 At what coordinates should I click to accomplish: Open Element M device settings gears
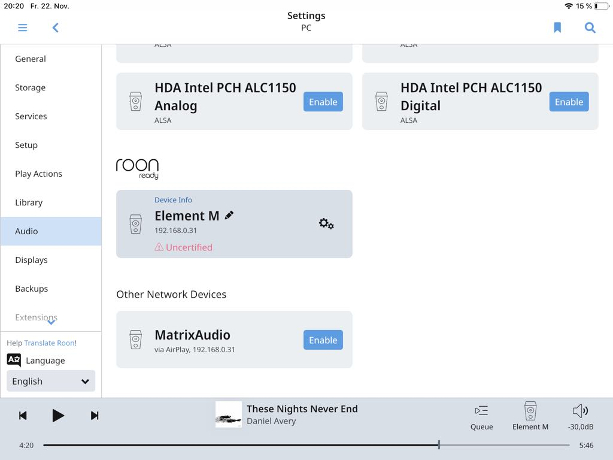326,224
